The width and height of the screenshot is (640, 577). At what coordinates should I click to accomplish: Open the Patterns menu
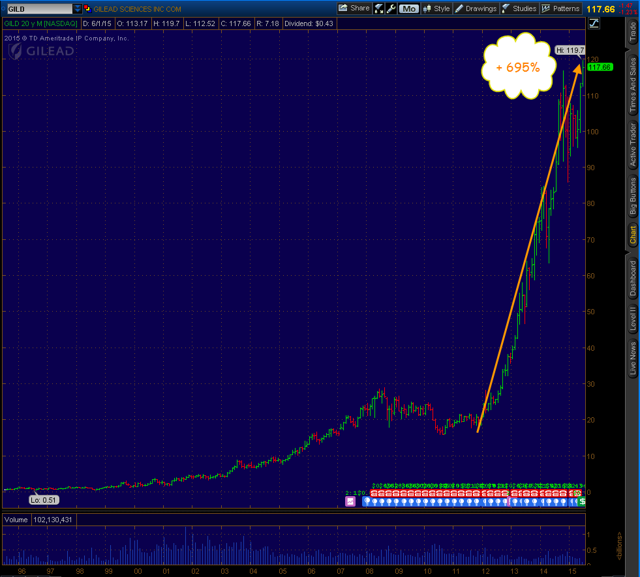tap(561, 9)
